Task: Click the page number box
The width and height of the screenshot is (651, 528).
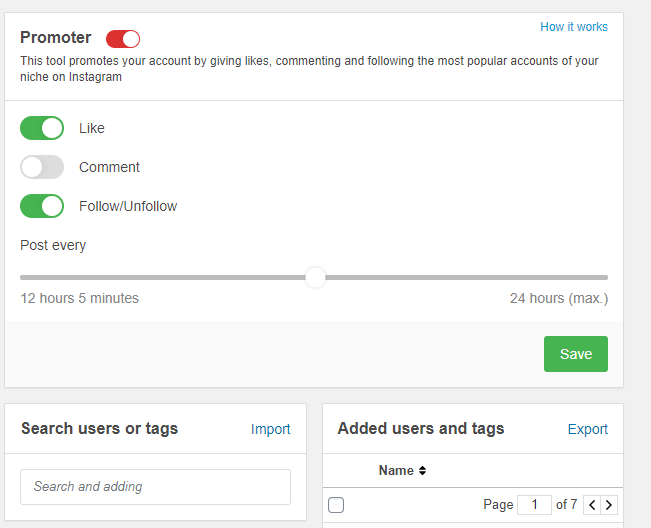Action: [534, 505]
